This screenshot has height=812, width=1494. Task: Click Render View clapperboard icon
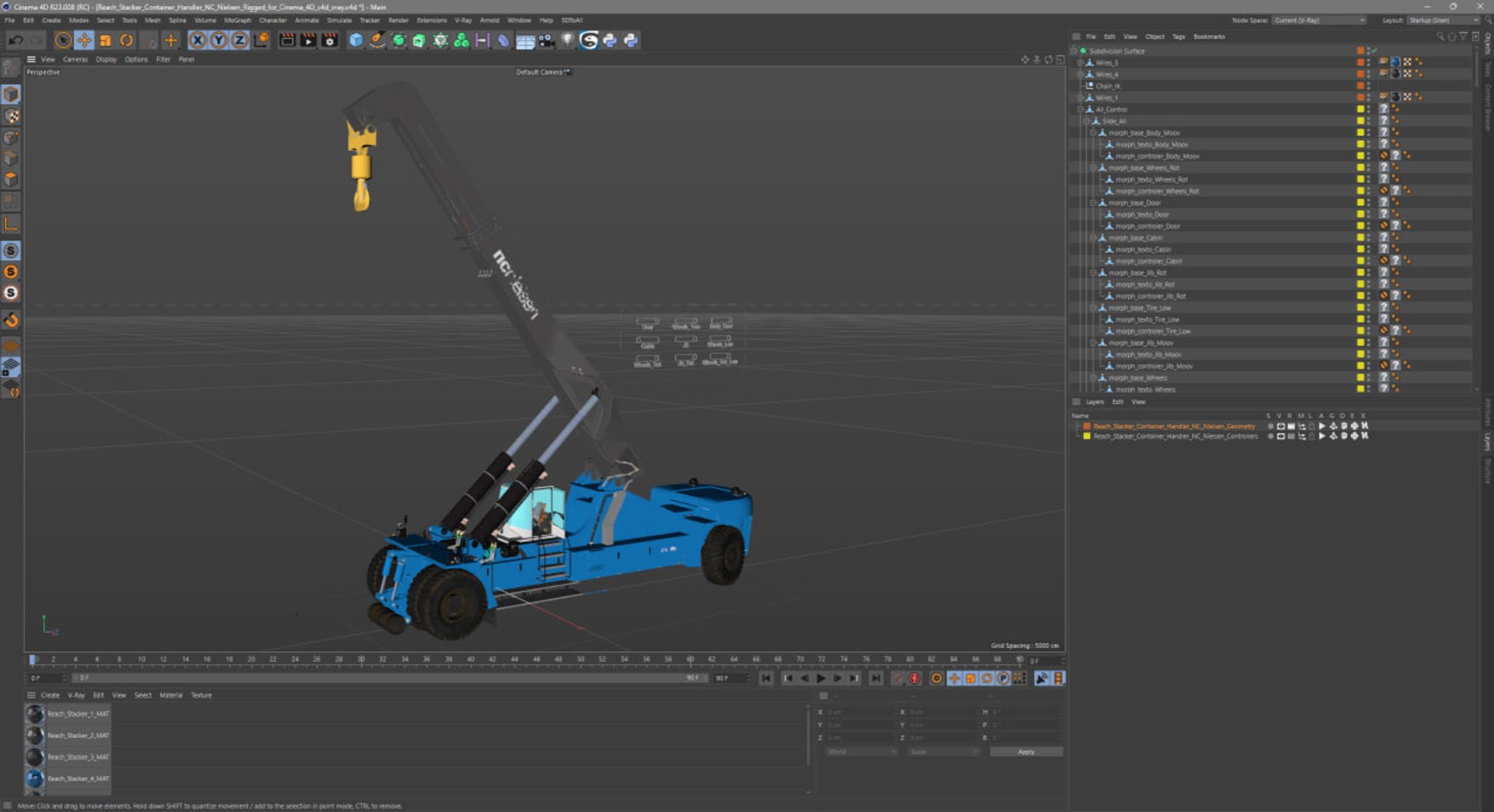point(287,40)
